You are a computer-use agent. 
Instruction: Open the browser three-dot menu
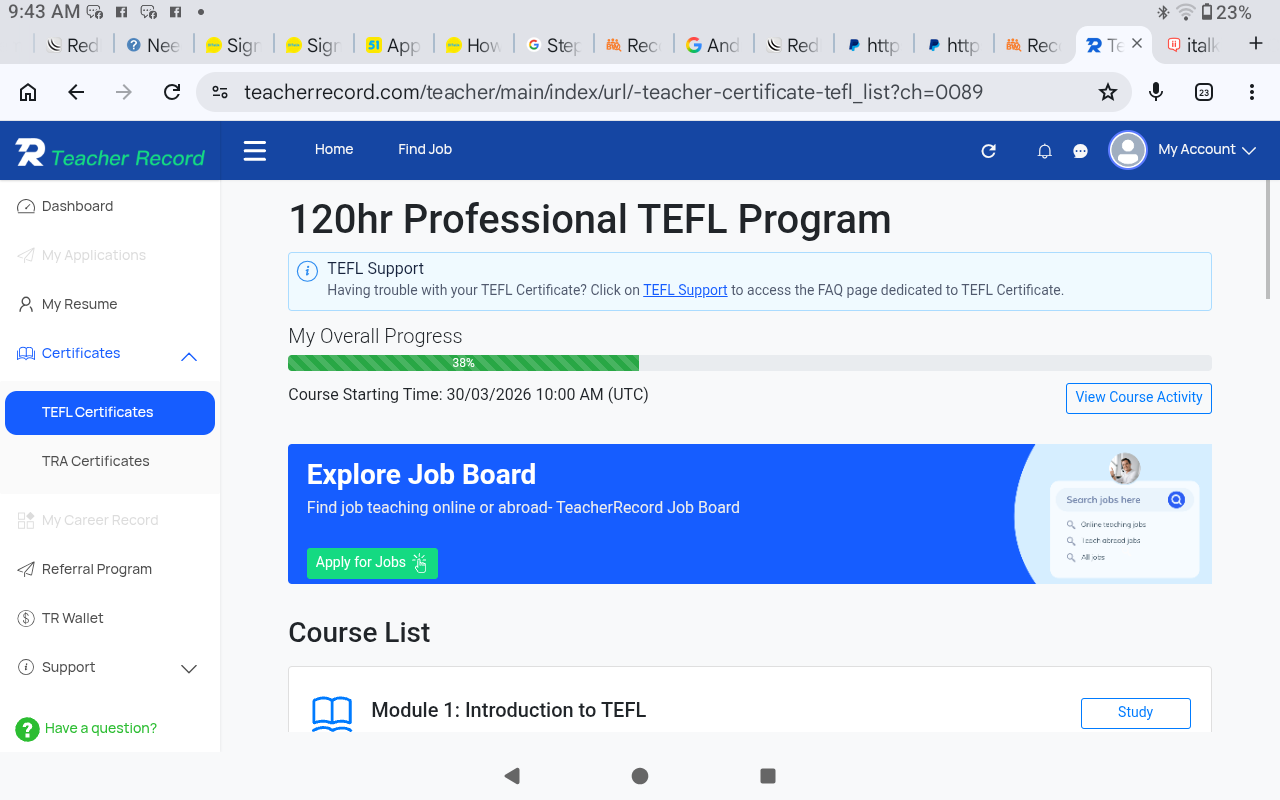coord(1252,92)
